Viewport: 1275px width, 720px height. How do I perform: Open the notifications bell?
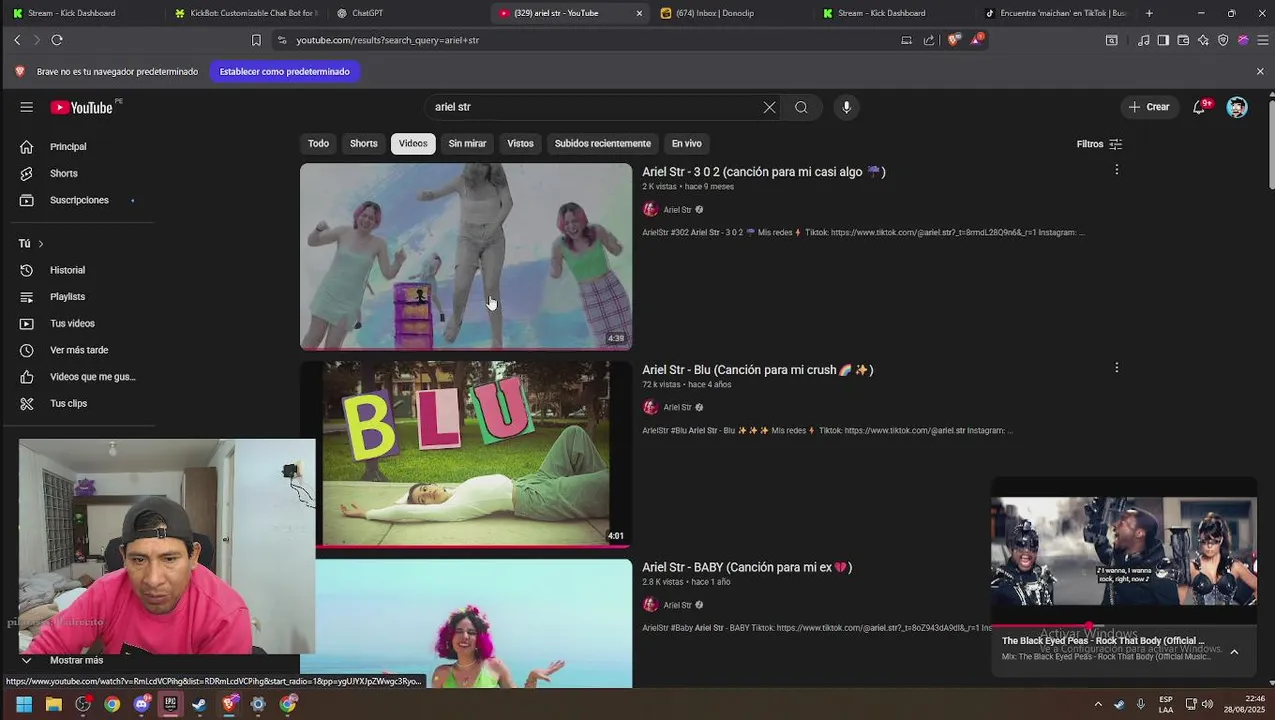coord(1199,107)
